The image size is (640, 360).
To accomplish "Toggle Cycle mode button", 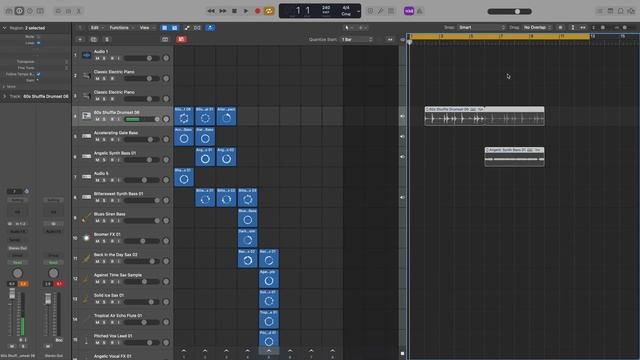I will pos(269,11).
